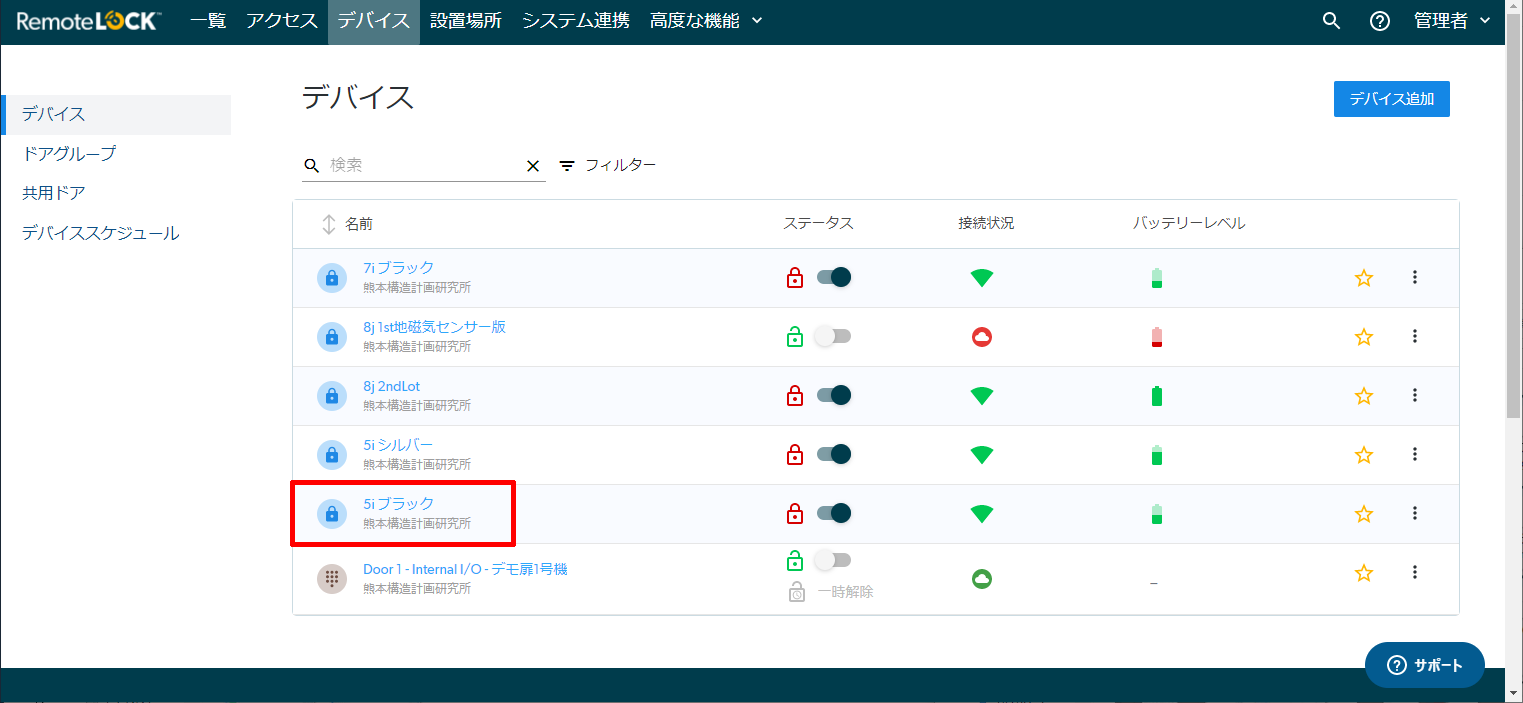This screenshot has width=1523, height=703.
Task: Click 名前 column header
Action: click(x=359, y=224)
